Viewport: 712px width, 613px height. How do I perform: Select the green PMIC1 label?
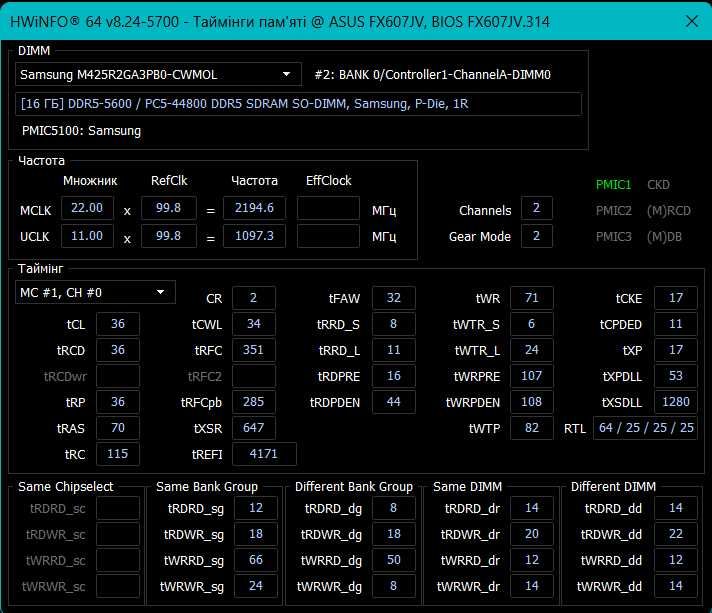613,185
